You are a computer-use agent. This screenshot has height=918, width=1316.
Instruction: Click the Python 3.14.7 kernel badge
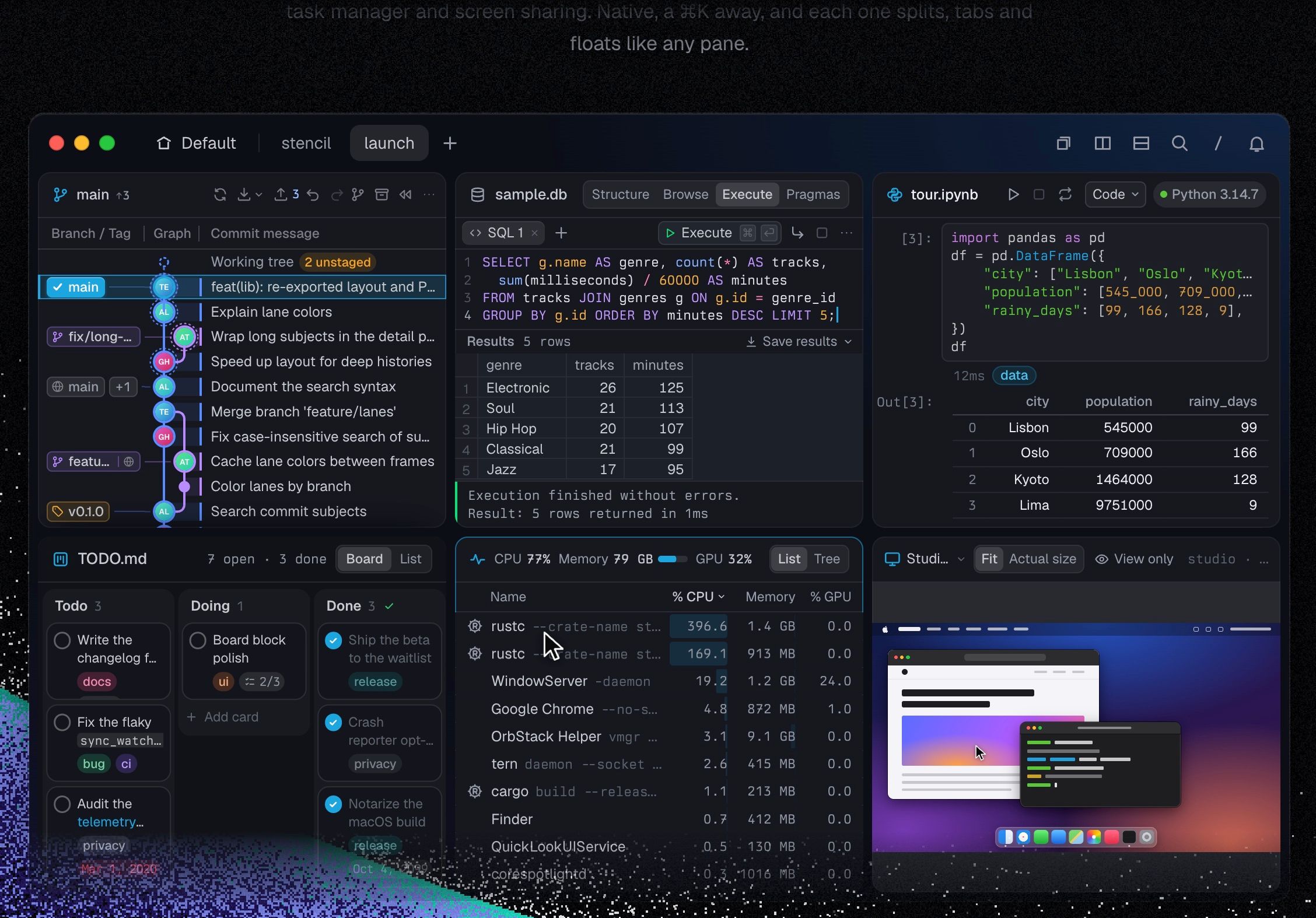tap(1209, 195)
